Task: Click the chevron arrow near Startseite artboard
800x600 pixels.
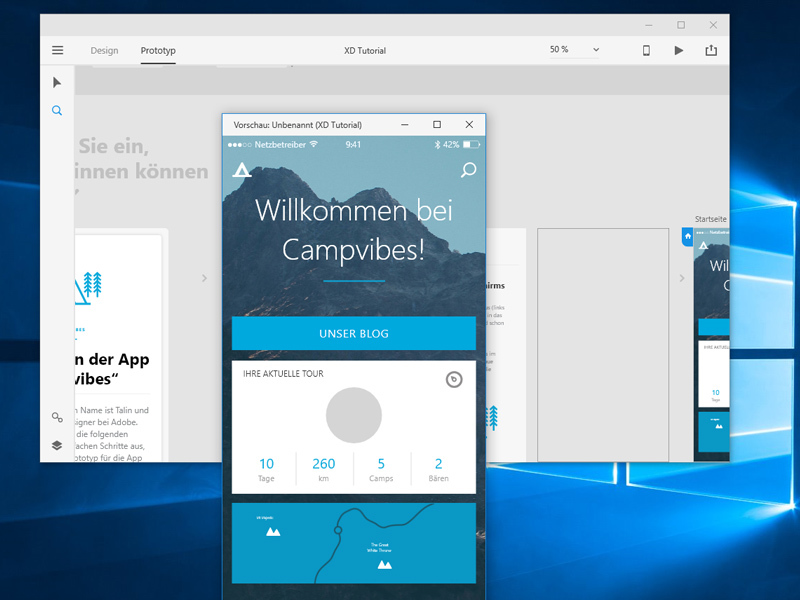Action: (x=682, y=278)
